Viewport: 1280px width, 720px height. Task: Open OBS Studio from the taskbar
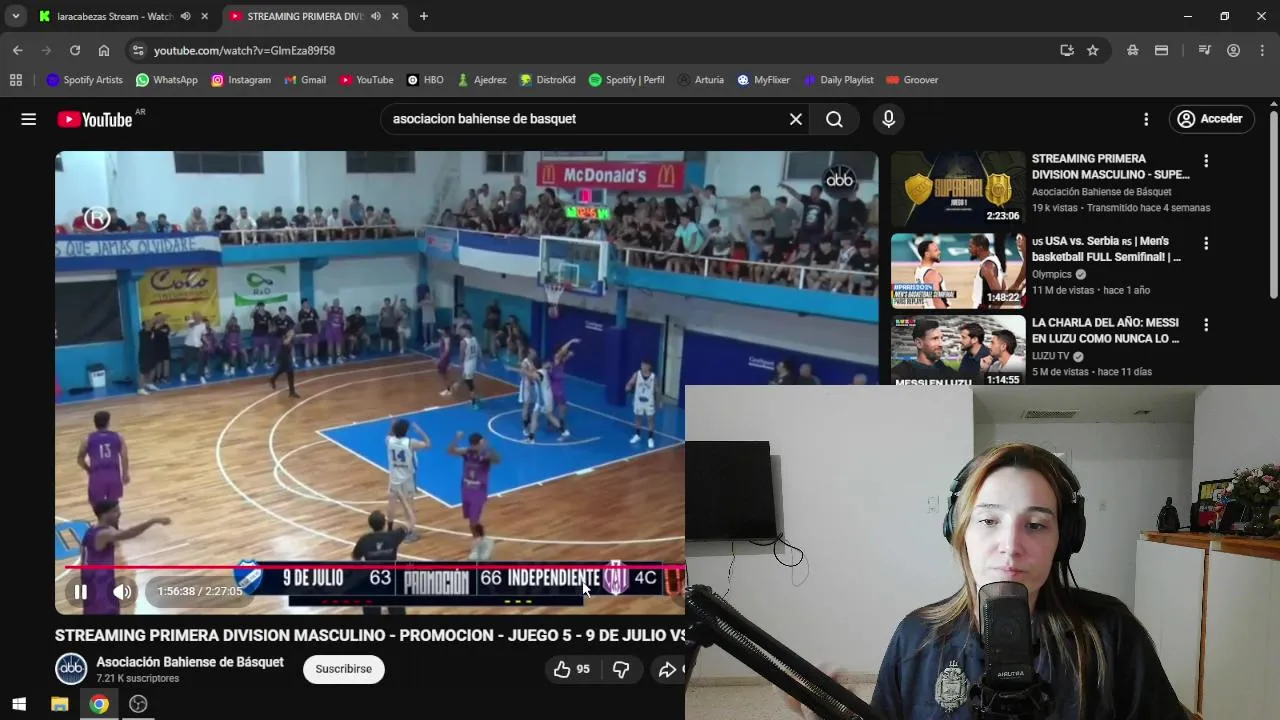click(x=138, y=704)
